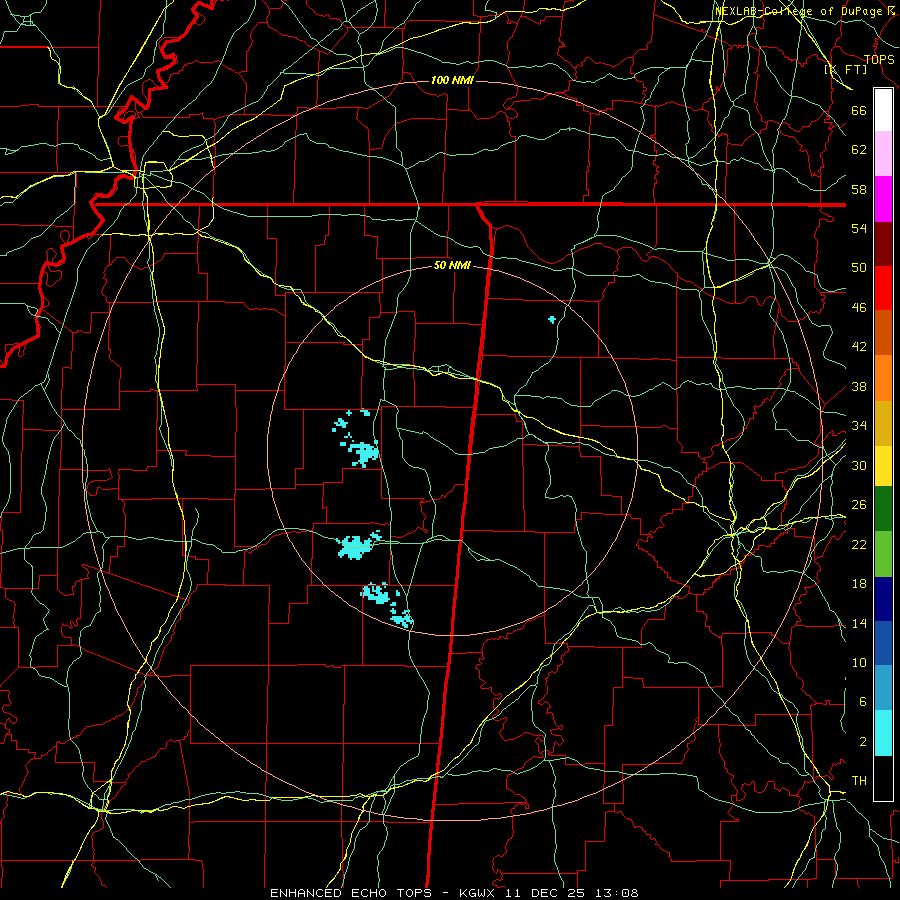Screen dimensions: 900x900
Task: Click the legend value '54'
Action: [x=859, y=228]
